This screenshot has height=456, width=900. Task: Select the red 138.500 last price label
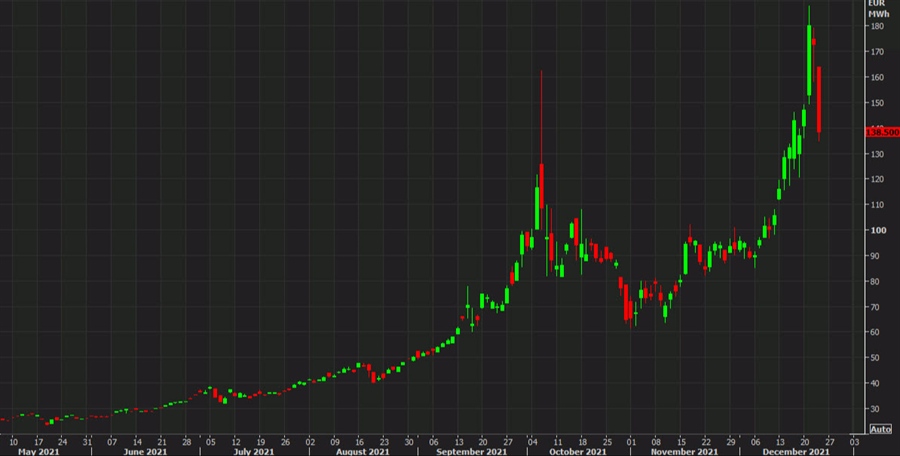880,131
